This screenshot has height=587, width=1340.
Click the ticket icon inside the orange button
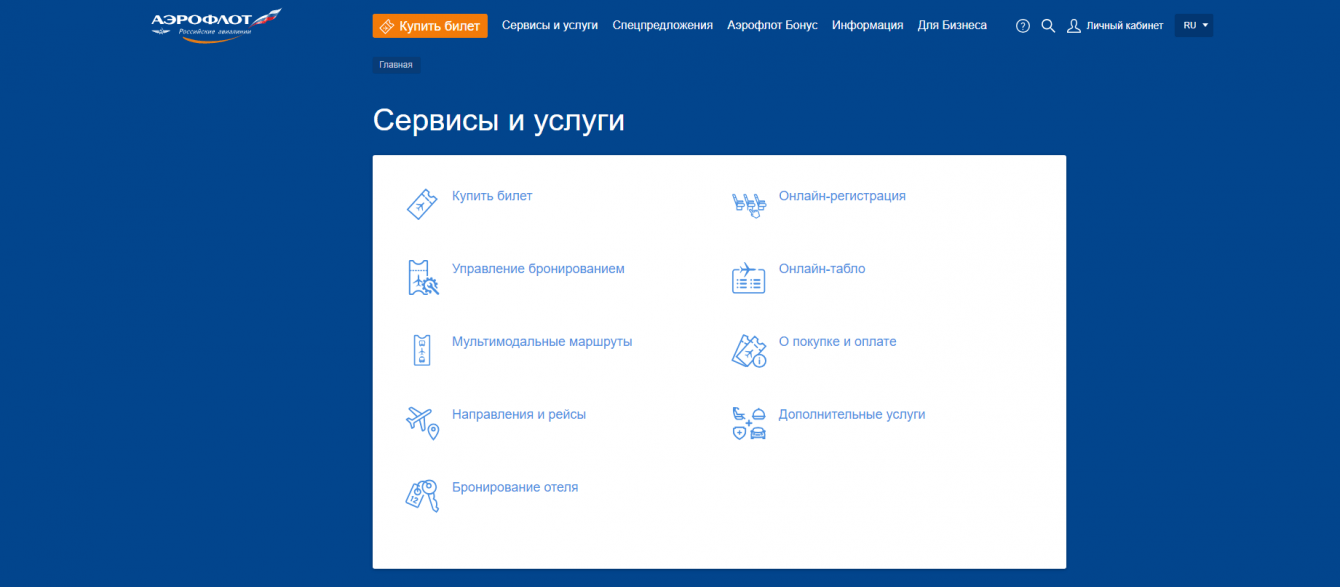pos(387,26)
